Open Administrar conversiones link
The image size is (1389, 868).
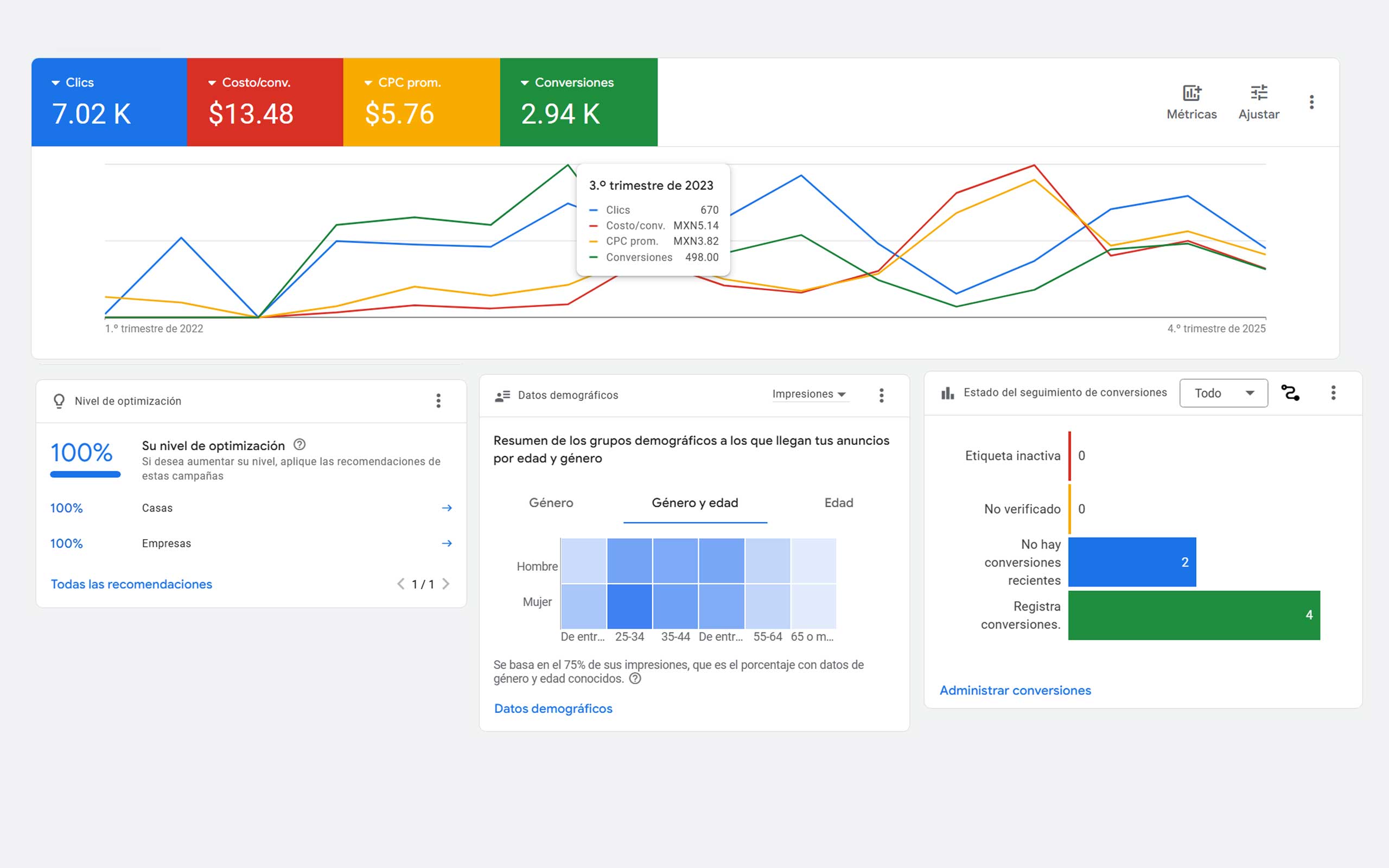coord(1015,690)
